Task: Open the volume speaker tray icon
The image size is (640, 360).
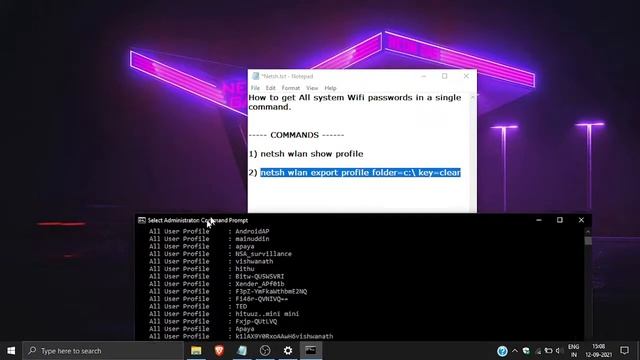Action: 558,351
